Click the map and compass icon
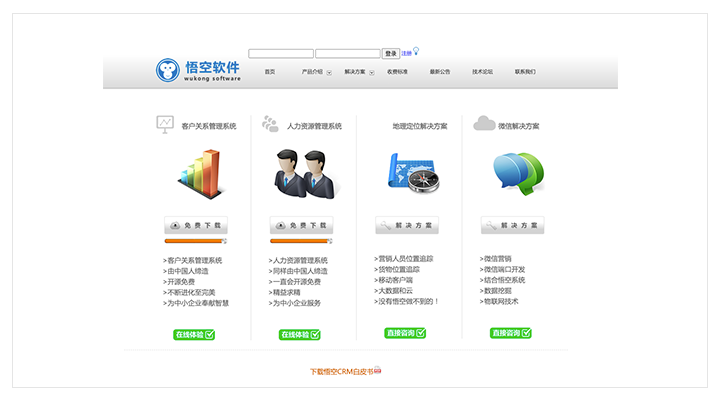The height and width of the screenshot is (400, 720). [407, 172]
